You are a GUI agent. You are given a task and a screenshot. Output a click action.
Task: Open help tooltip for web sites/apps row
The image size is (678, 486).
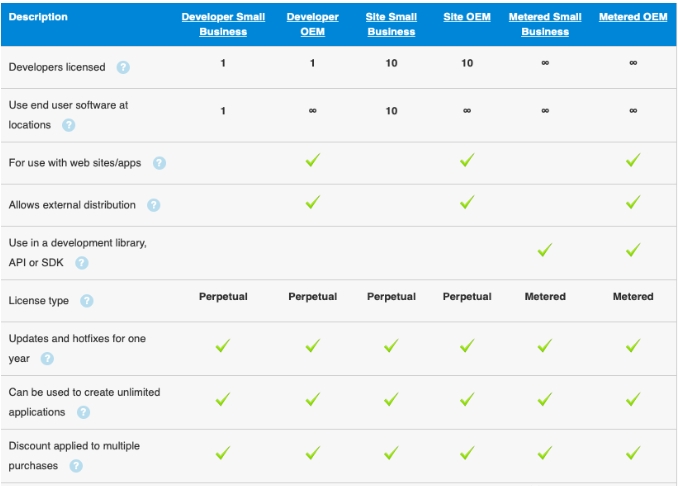point(159,163)
